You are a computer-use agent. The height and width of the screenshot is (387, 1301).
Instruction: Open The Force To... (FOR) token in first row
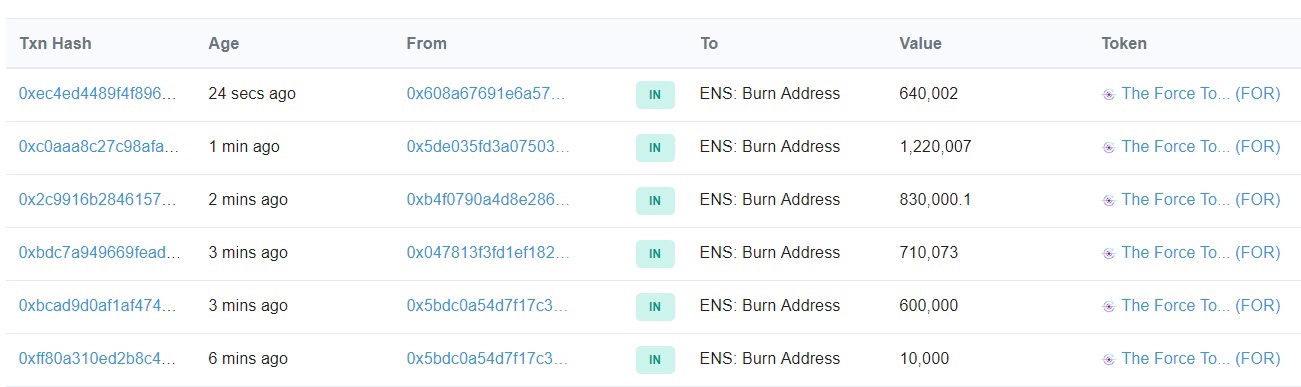(1201, 94)
